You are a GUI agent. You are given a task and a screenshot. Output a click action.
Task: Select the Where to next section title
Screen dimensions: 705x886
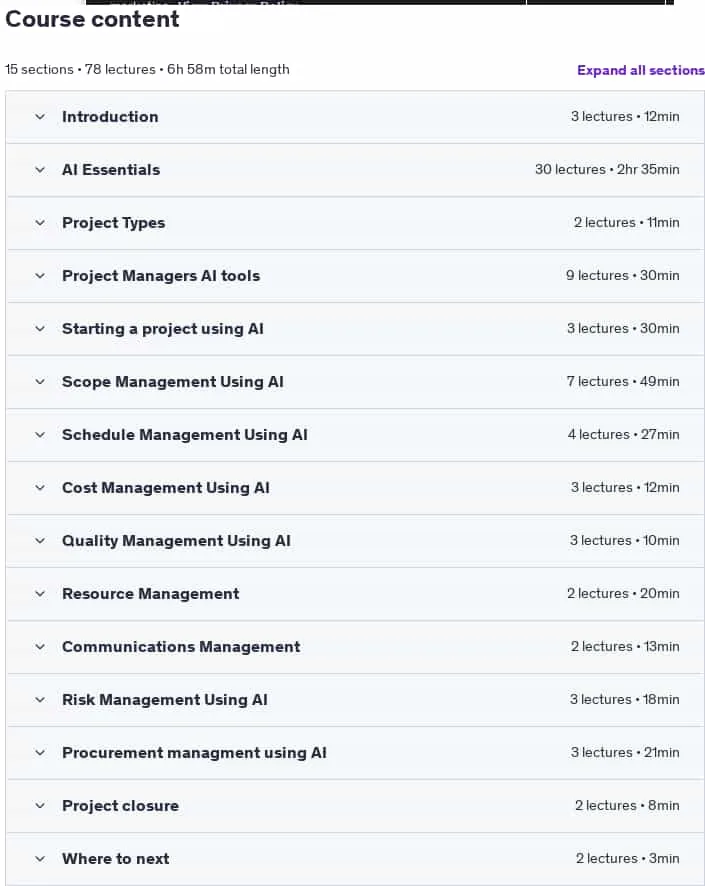pos(116,859)
